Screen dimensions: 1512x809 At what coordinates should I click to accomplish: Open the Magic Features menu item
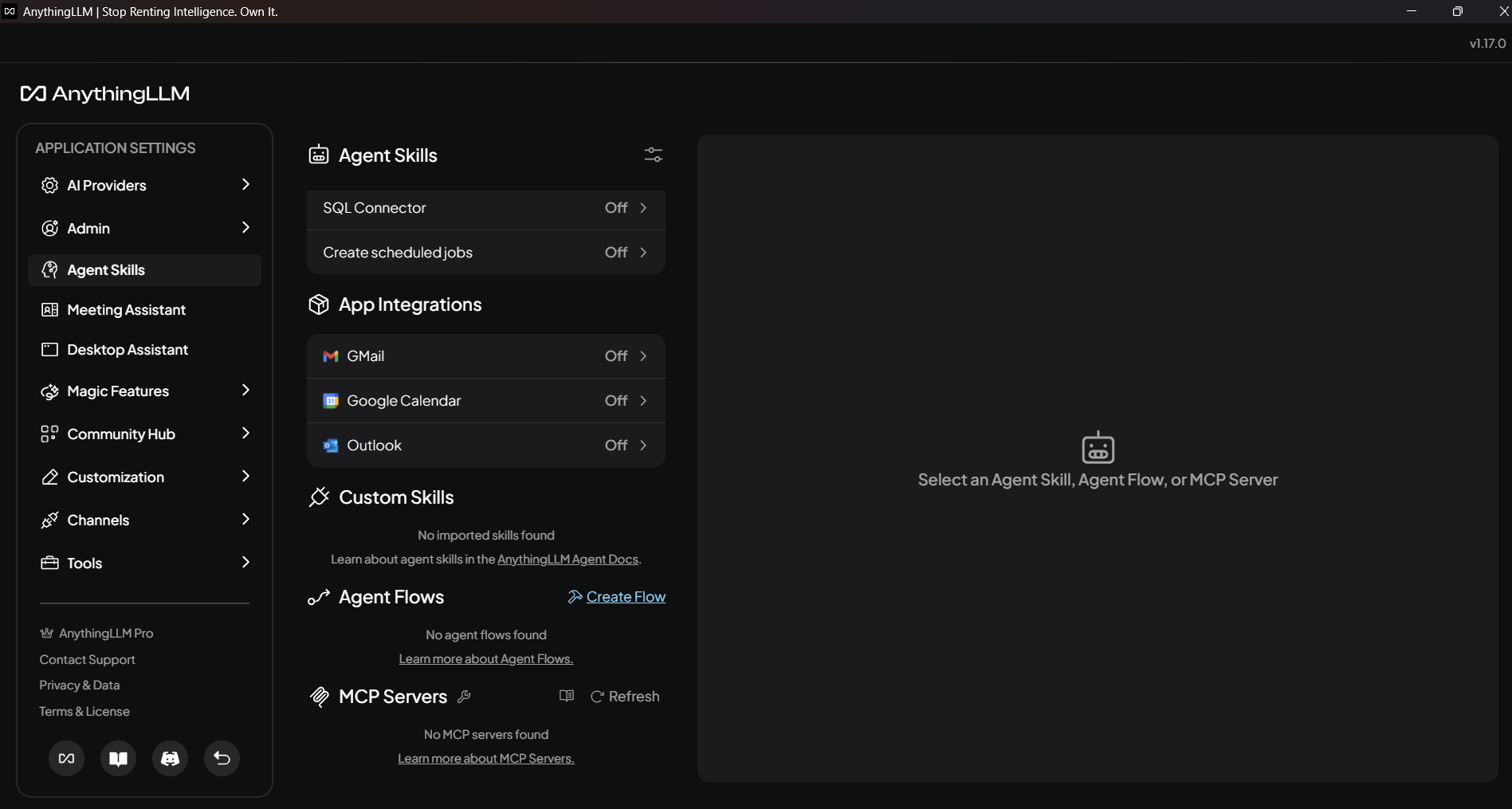tap(144, 391)
